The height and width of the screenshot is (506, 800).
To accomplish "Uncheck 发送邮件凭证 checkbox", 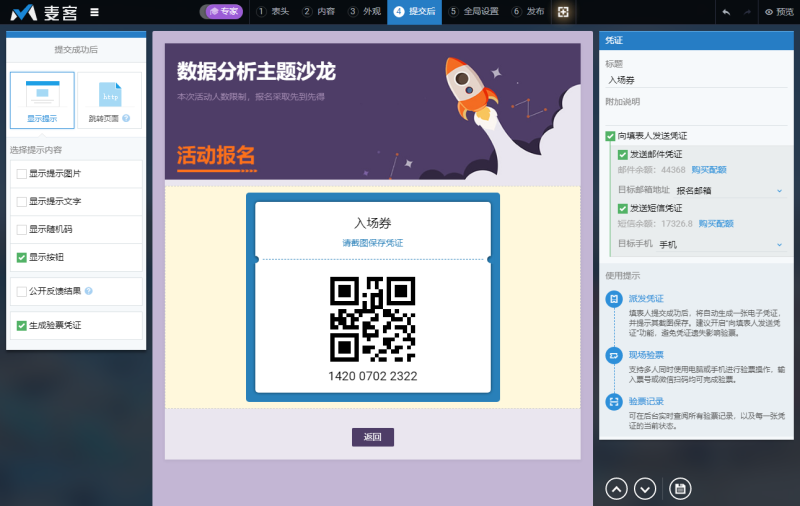I will point(622,155).
